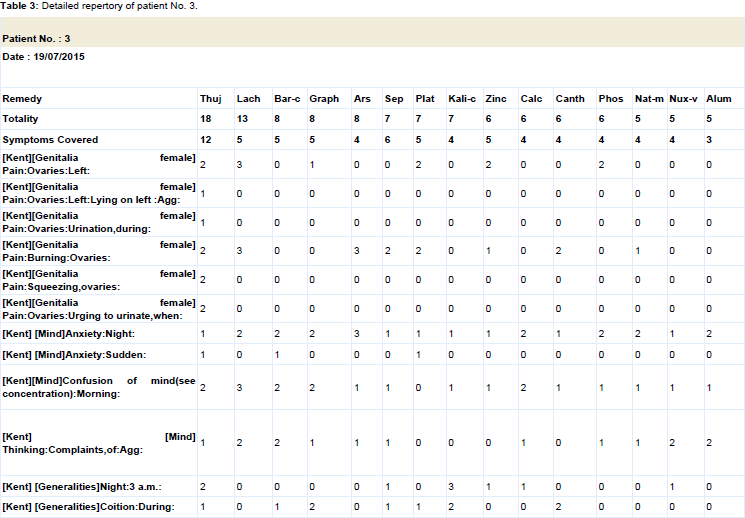The image size is (745, 518).
Task: Select Phos value 2 in Pain:Ovaries:Left row
Action: [602, 164]
